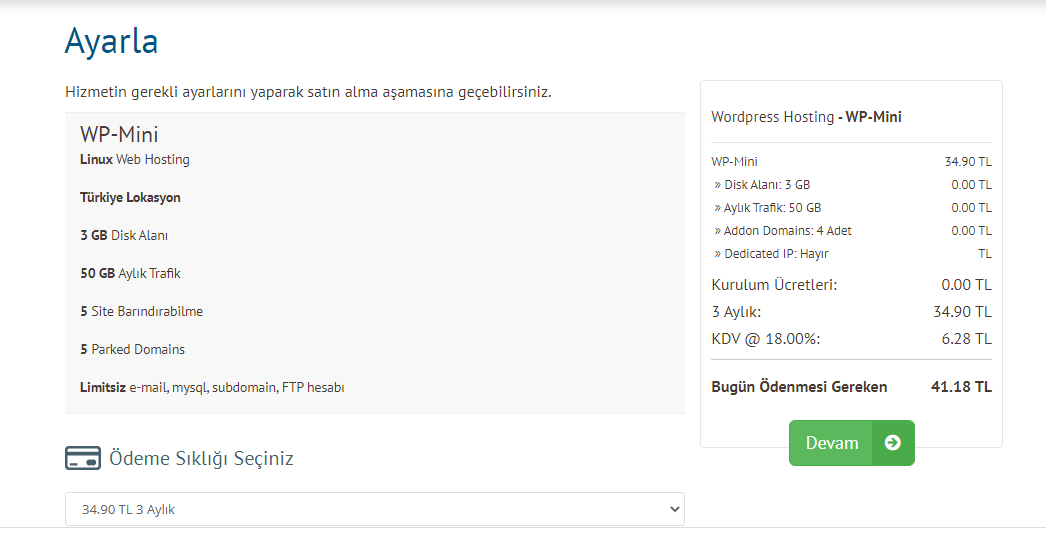1046x534 pixels.
Task: Click the Limitsiz e-mail feature line
Action: tap(212, 388)
